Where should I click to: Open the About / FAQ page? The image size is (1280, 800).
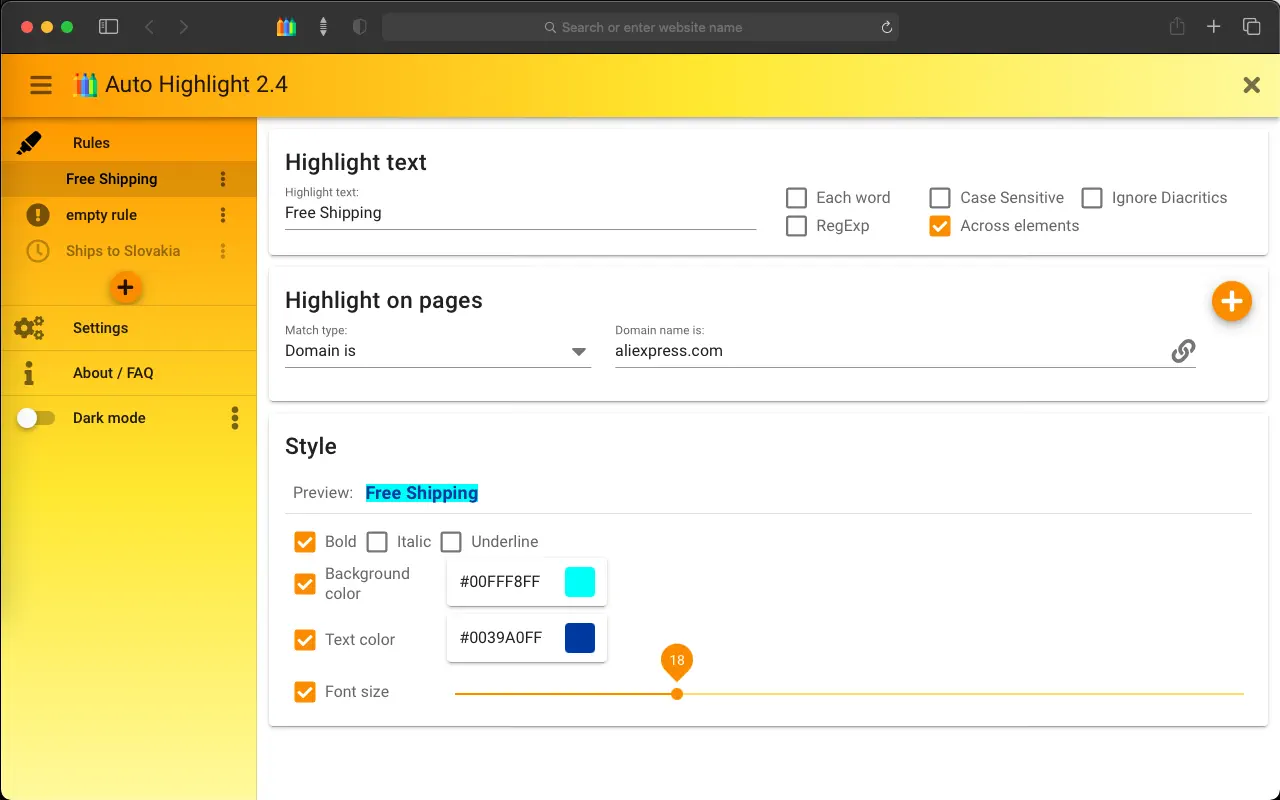pyautogui.click(x=113, y=373)
